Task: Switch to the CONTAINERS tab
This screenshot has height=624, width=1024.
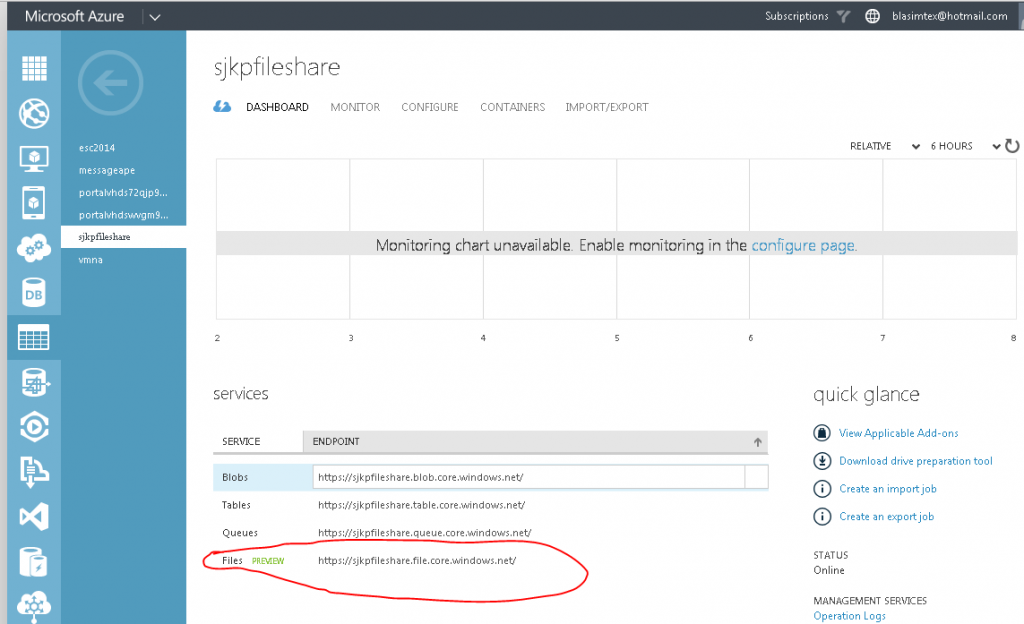Action: click(x=512, y=107)
